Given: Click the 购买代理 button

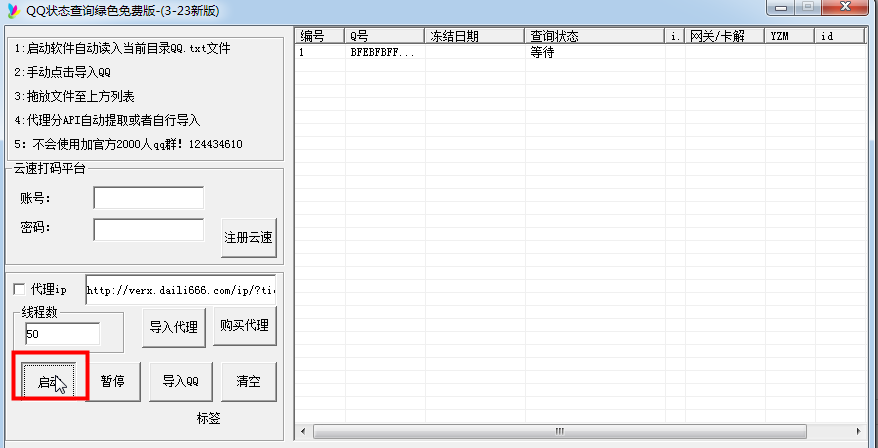Looking at the screenshot, I should point(245,326).
